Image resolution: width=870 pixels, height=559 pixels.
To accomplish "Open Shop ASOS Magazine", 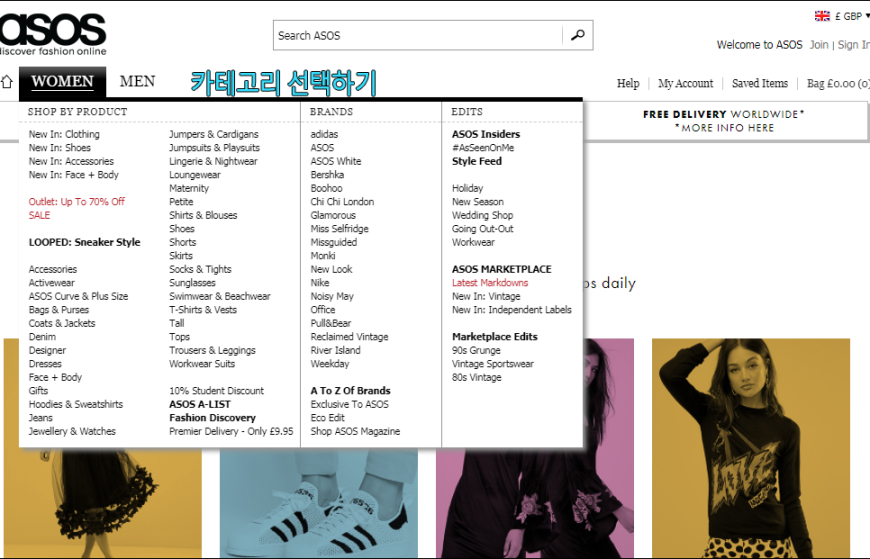I will (355, 431).
